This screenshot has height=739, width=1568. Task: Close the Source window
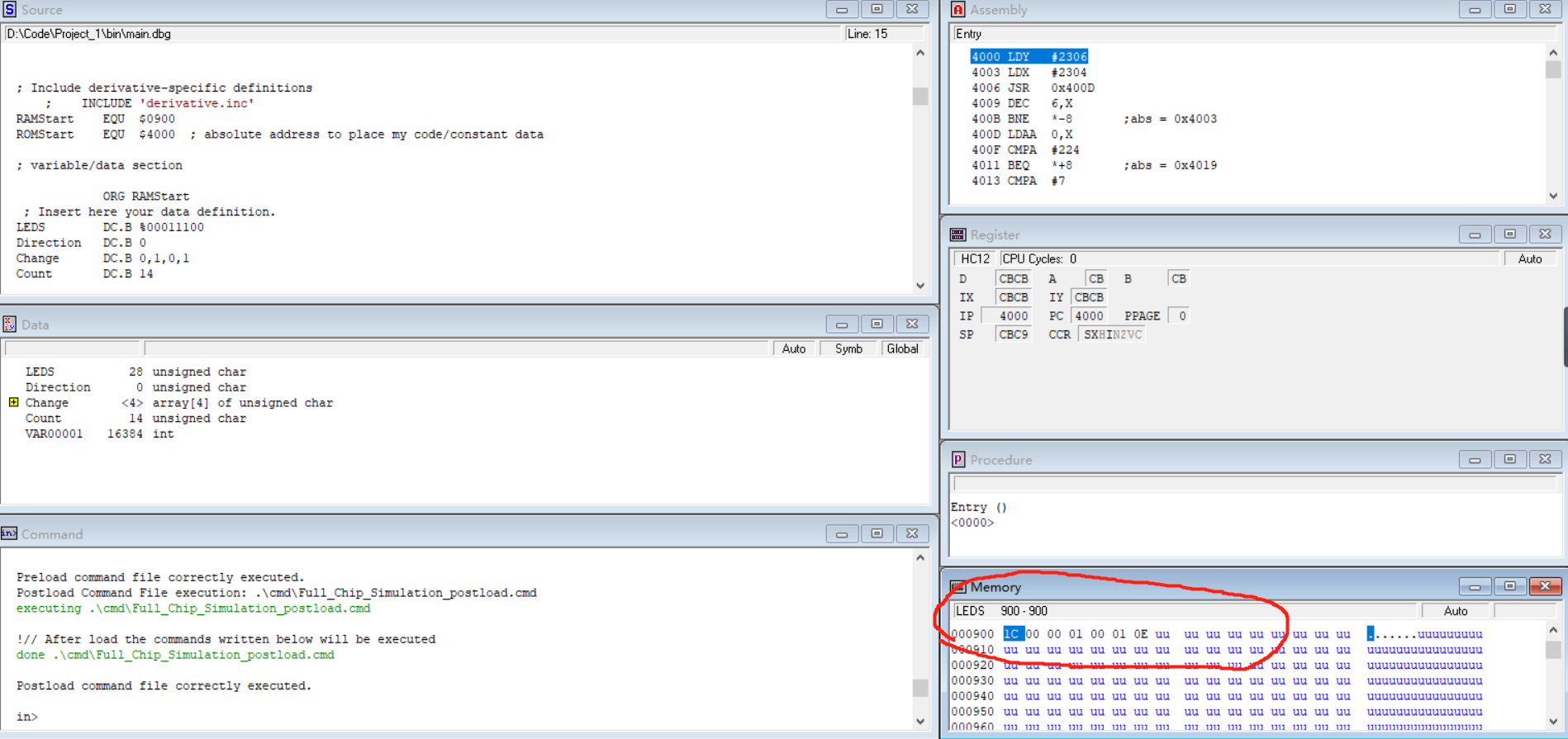[x=912, y=9]
